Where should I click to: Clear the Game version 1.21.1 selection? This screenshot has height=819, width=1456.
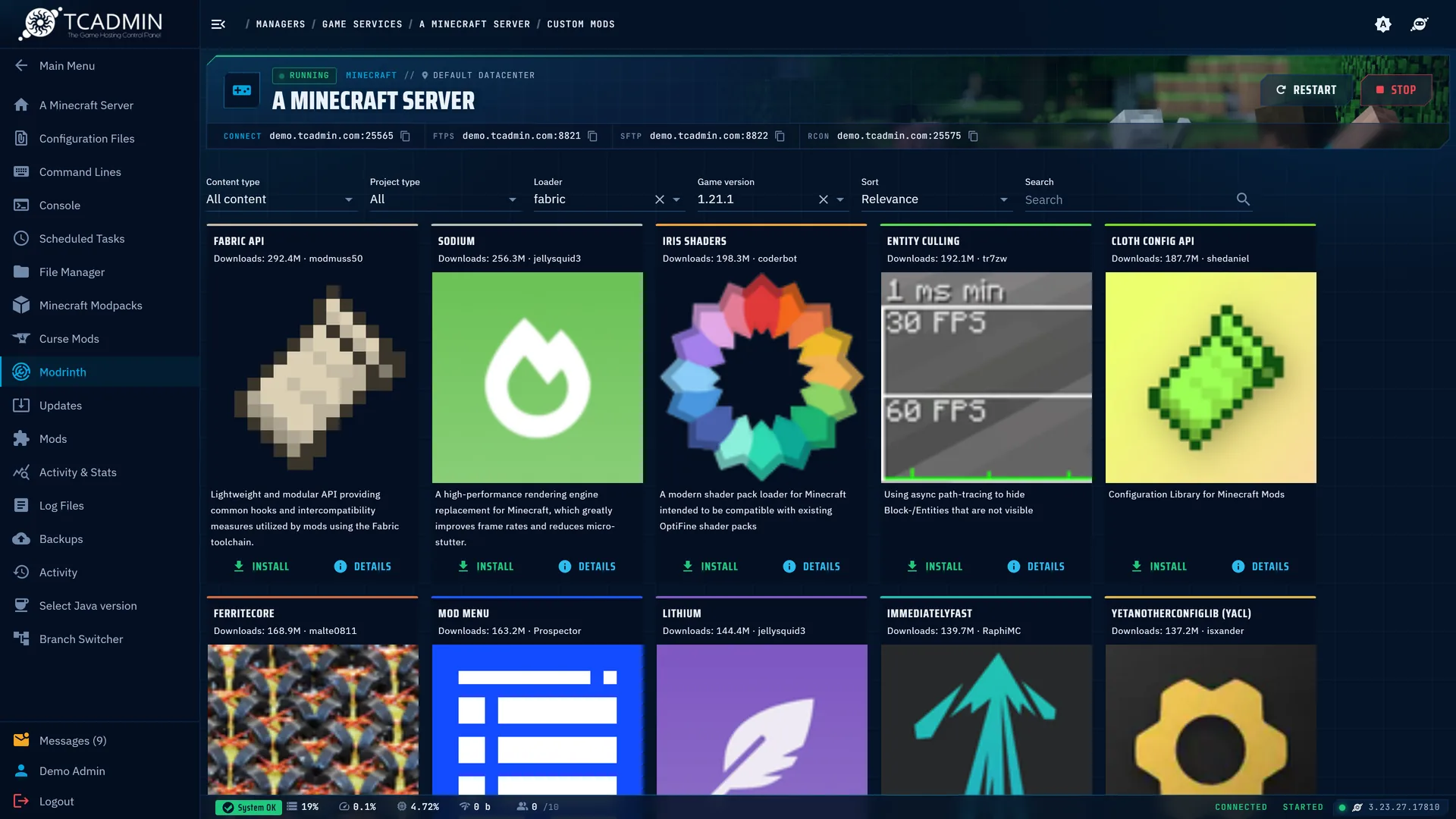point(824,199)
